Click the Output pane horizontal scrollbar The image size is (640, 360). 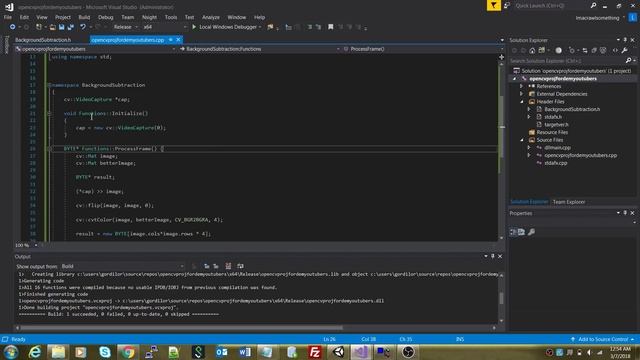pos(182,328)
